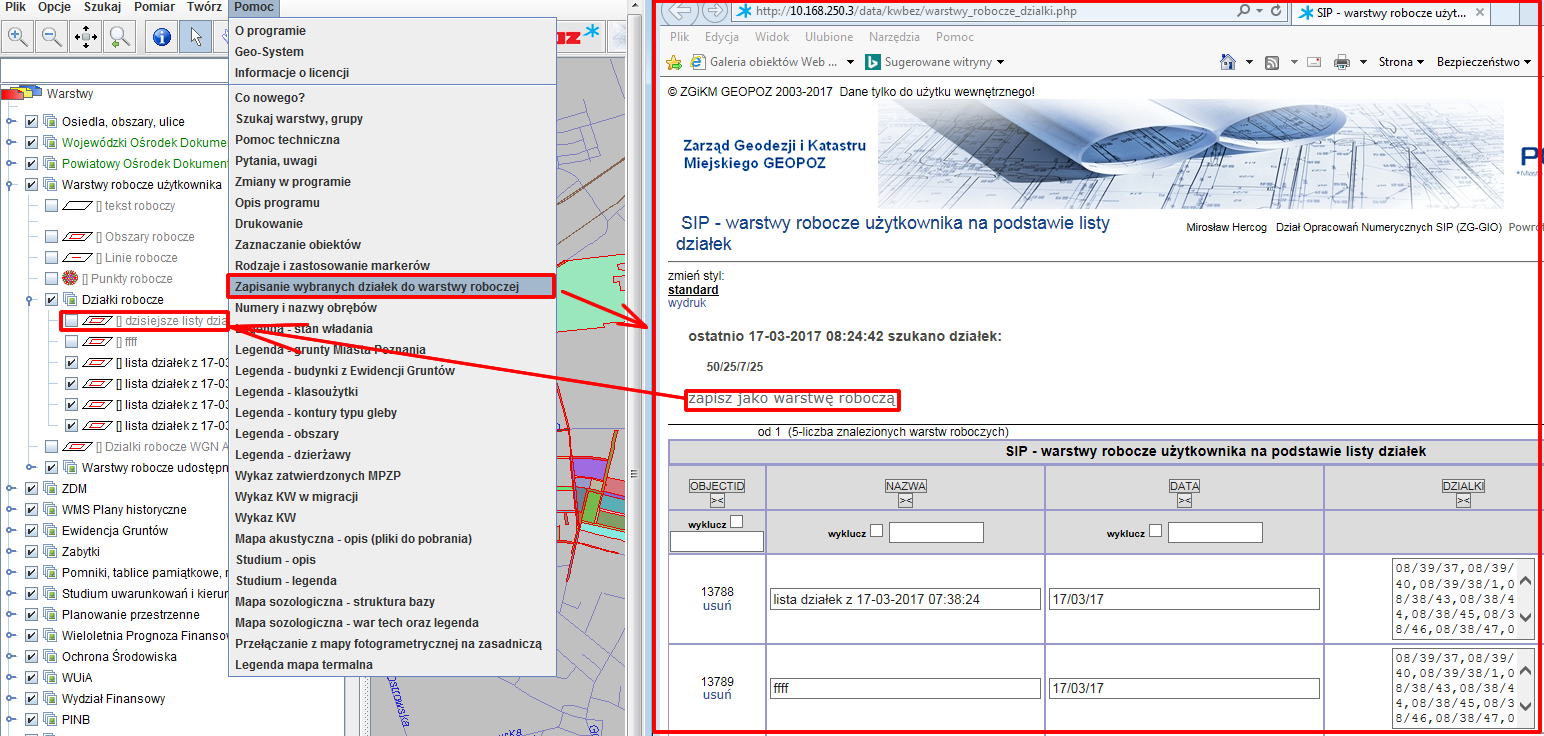
Task: Enable the 'tekst roboczy' layer checkbox
Action: click(x=51, y=206)
